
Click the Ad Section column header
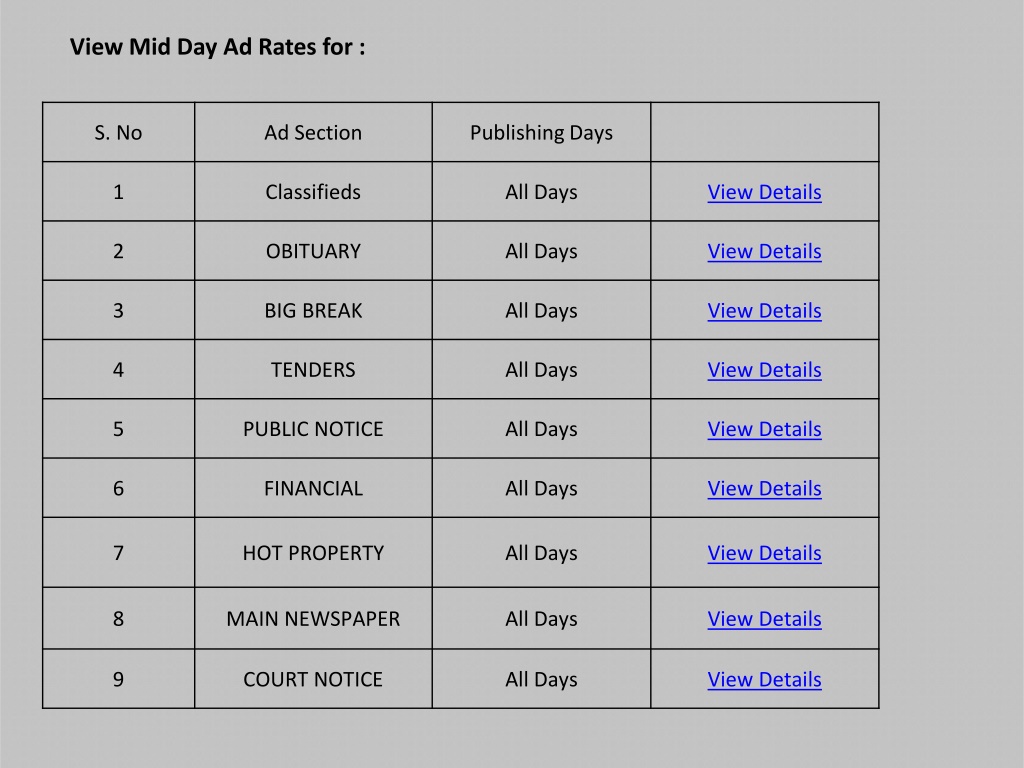pyautogui.click(x=313, y=133)
